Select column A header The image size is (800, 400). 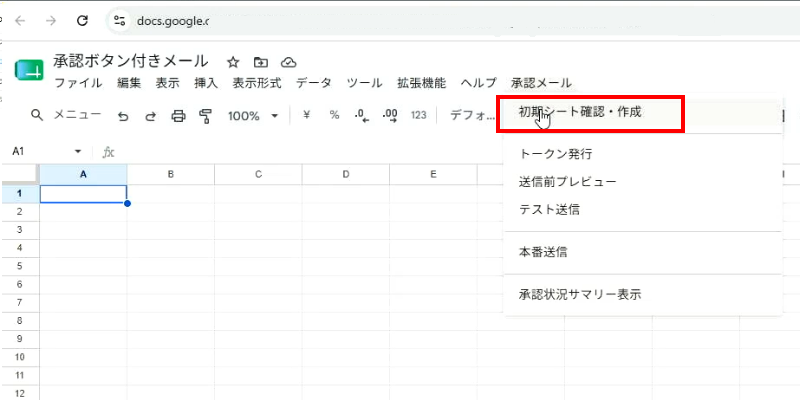tap(83, 174)
